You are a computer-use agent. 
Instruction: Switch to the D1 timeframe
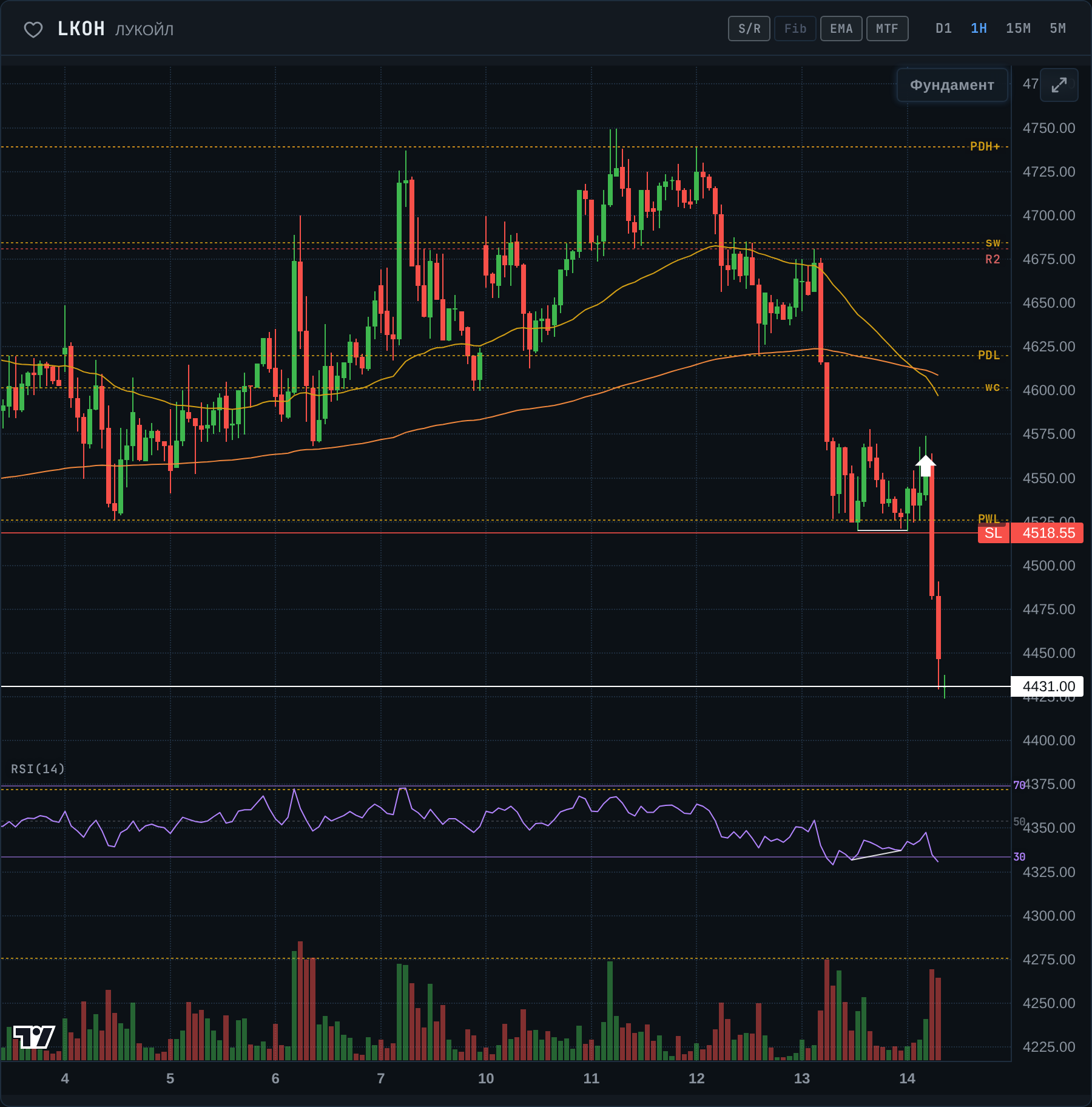pyautogui.click(x=944, y=29)
